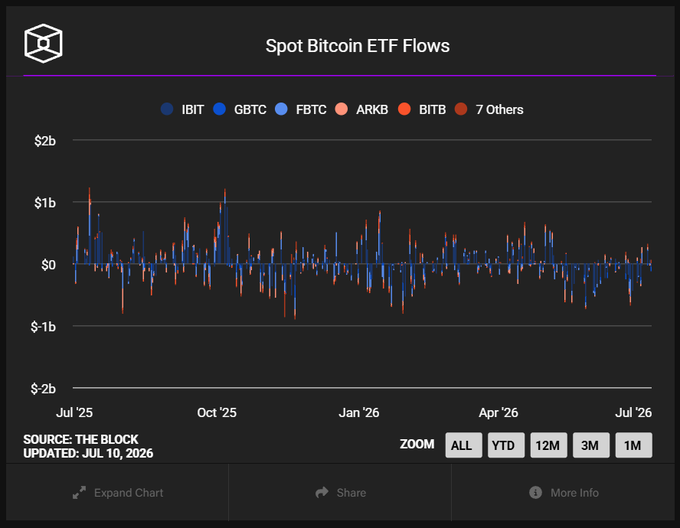680x528 pixels.
Task: Set zoom range to ALL
Action: coord(464,445)
